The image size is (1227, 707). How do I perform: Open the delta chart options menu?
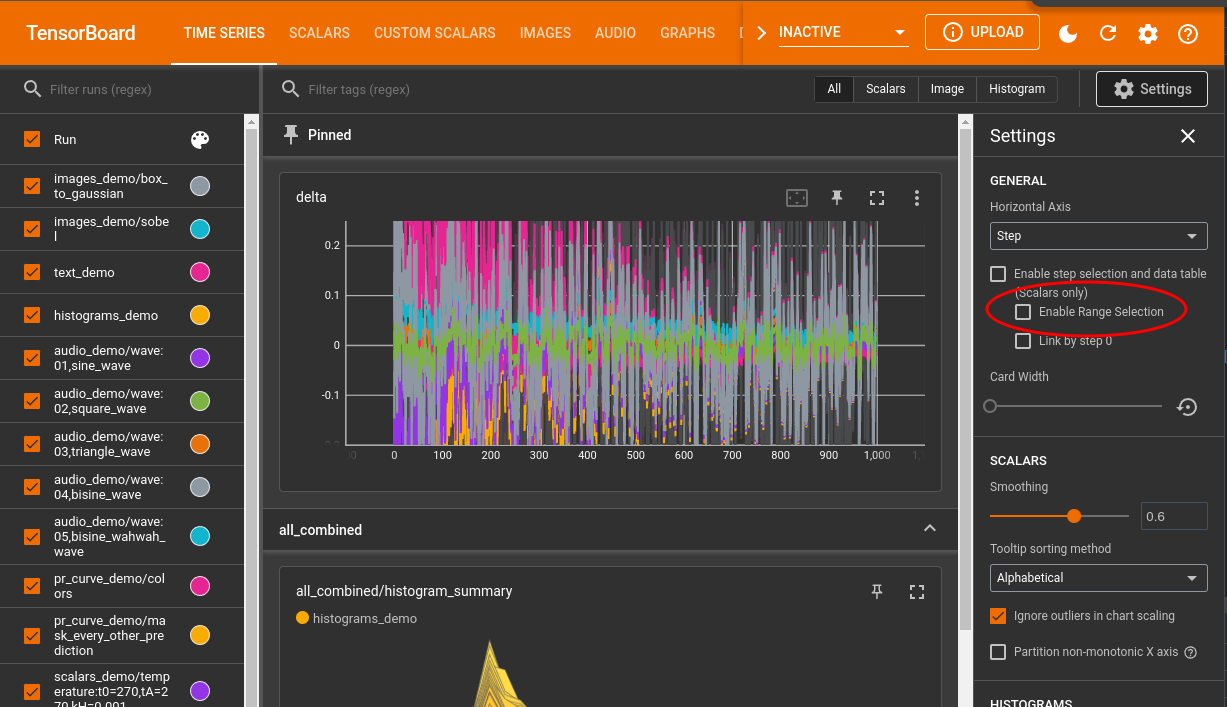tap(917, 197)
